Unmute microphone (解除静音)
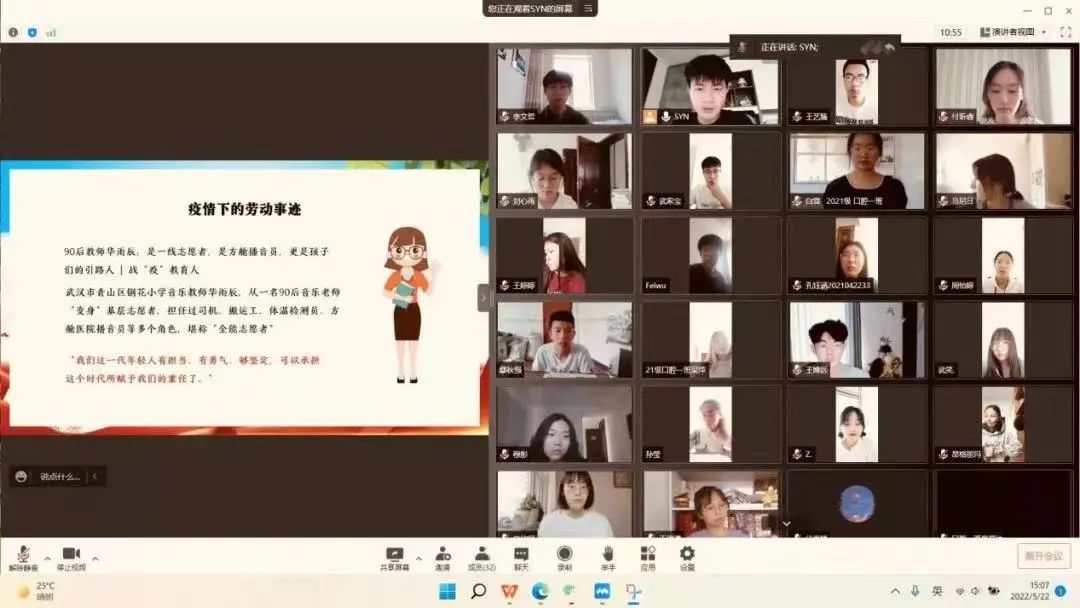Viewport: 1080px width, 608px height. tap(23, 556)
